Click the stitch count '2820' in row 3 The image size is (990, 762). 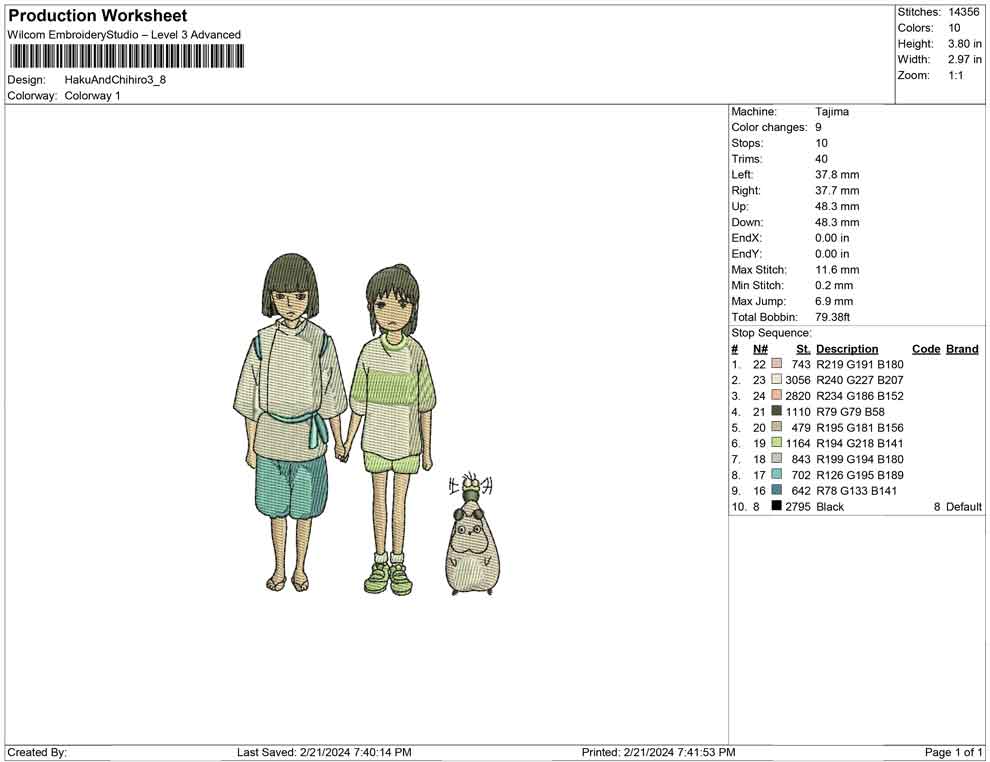[797, 396]
